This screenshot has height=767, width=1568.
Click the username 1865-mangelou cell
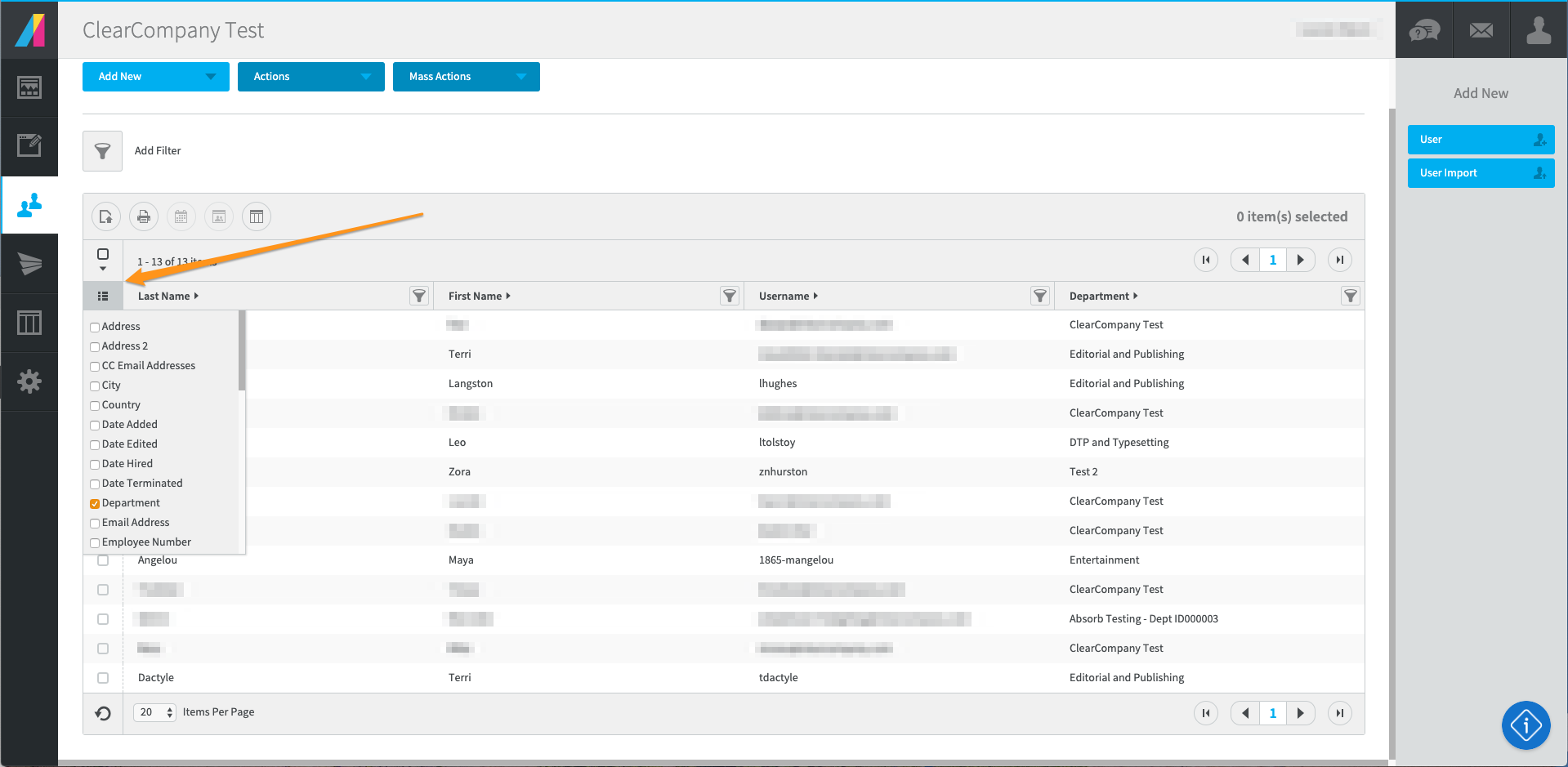(x=796, y=560)
